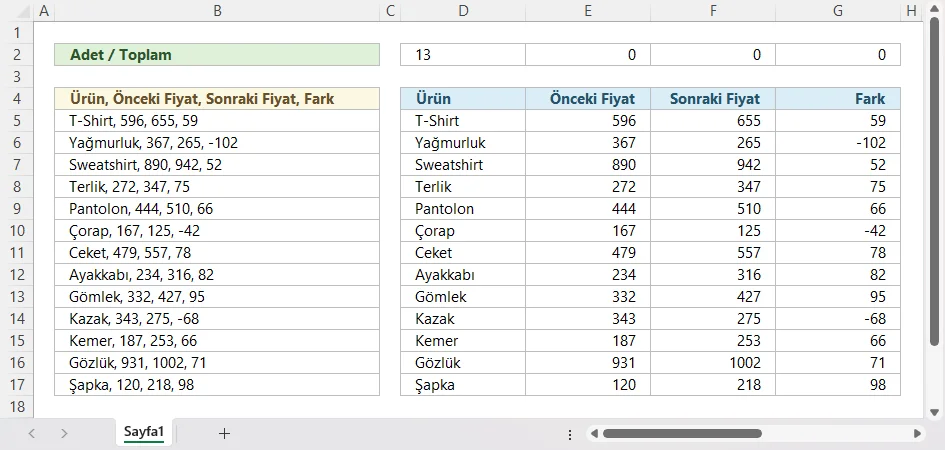Add a new sheet with plus button
945x450 pixels.
pos(224,433)
